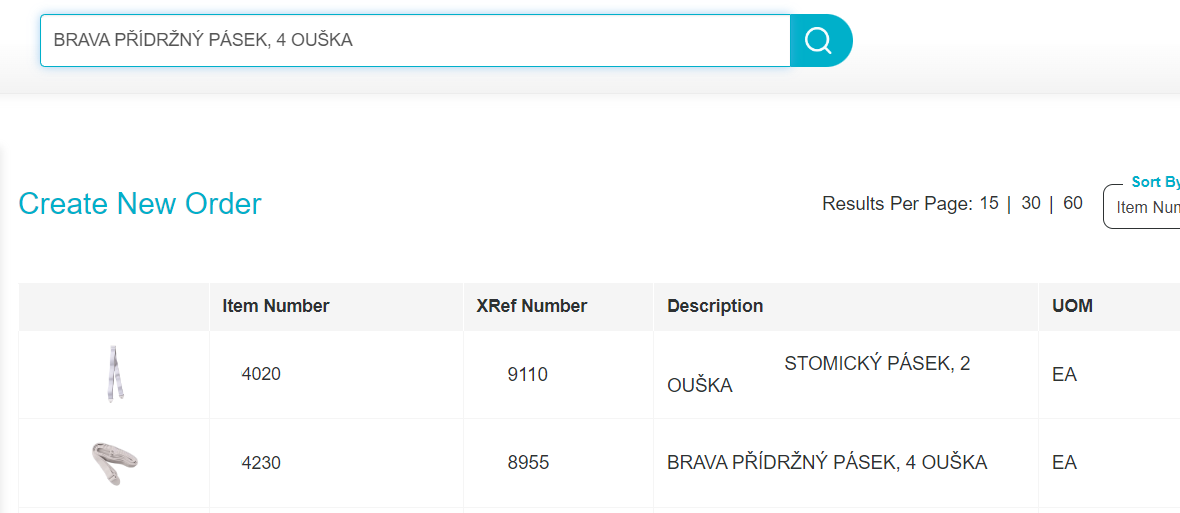This screenshot has width=1180, height=513.
Task: Open the stomický pásek product thumbnail
Action: 114,375
